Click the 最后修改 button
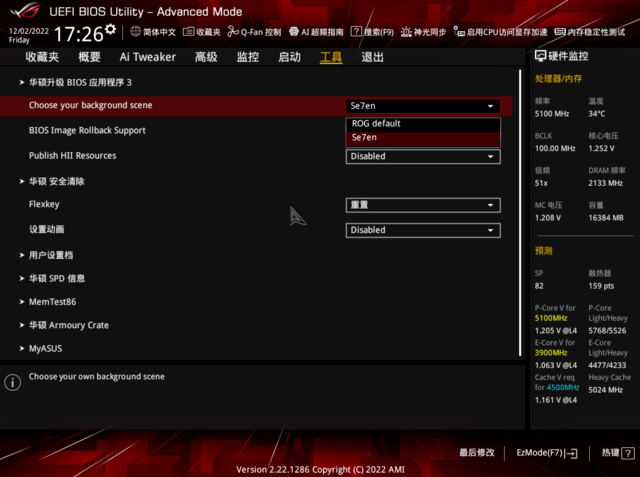The width and height of the screenshot is (640, 477). pos(476,453)
